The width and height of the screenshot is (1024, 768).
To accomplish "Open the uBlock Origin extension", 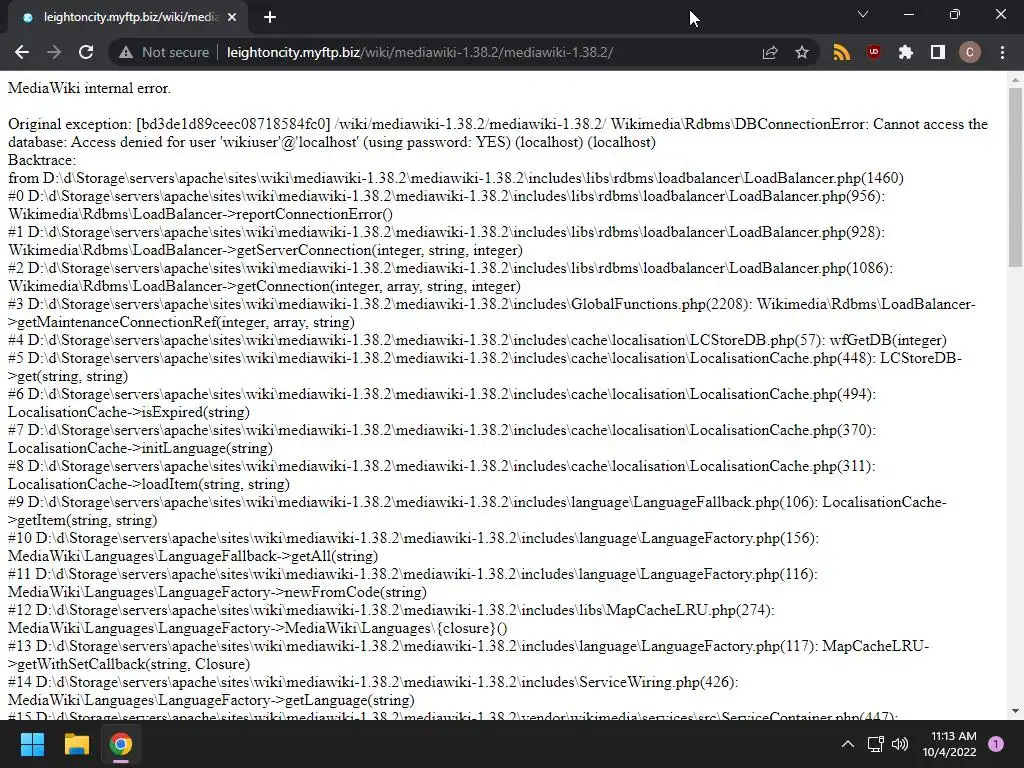I will point(874,52).
